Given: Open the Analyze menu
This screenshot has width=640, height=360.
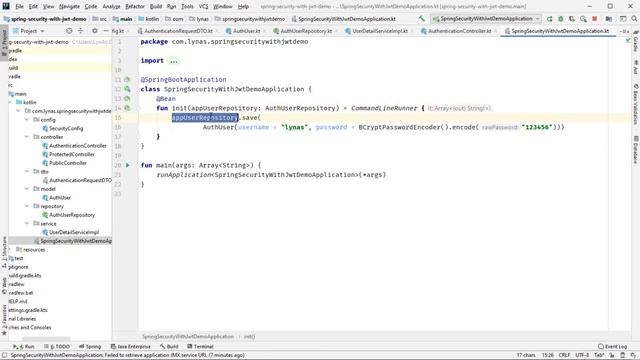Looking at the screenshot, I should point(111,7).
